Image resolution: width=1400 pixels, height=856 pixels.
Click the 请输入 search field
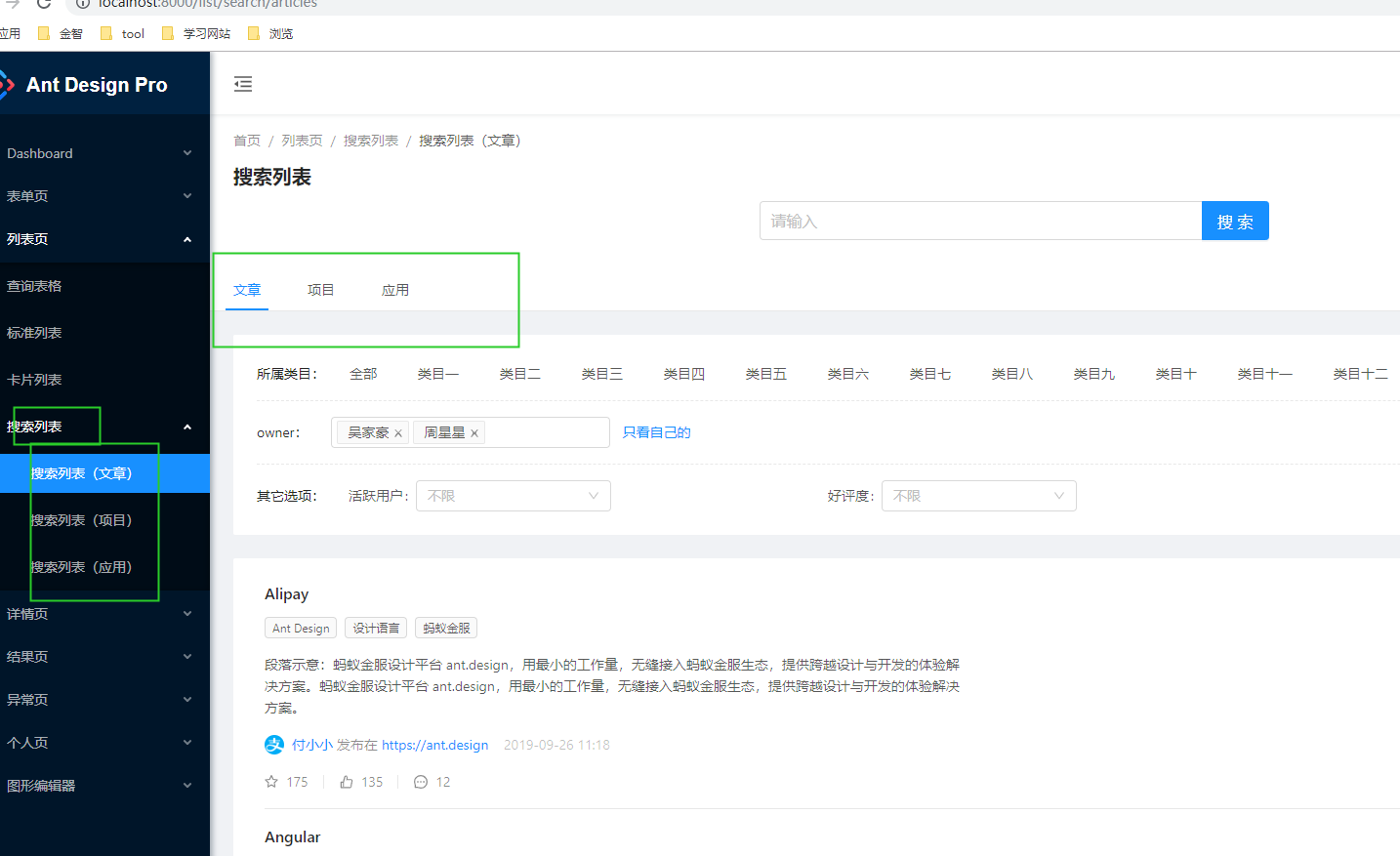(x=980, y=221)
